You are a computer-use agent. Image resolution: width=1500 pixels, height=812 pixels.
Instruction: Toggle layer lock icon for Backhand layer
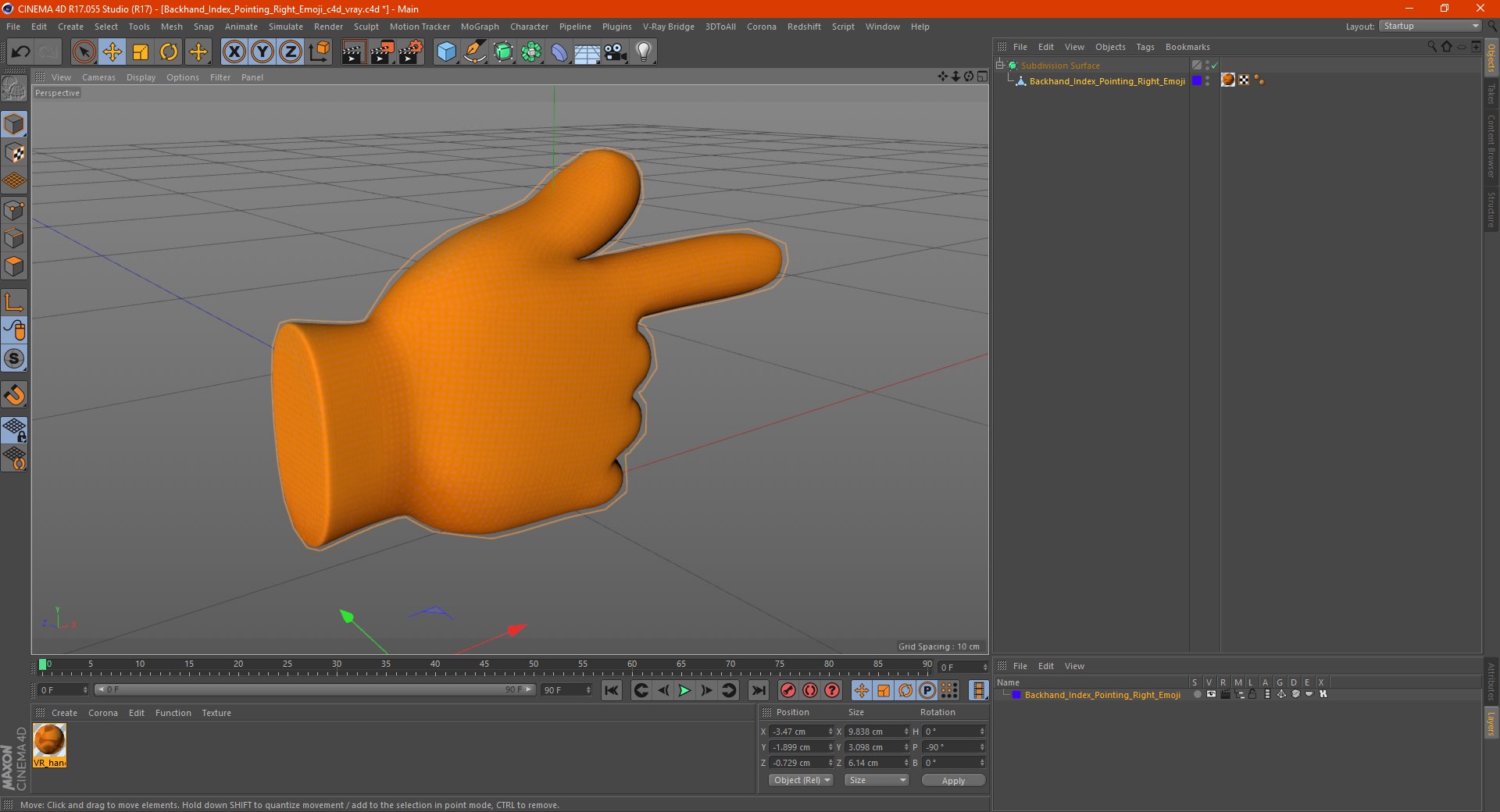pyautogui.click(x=1252, y=694)
